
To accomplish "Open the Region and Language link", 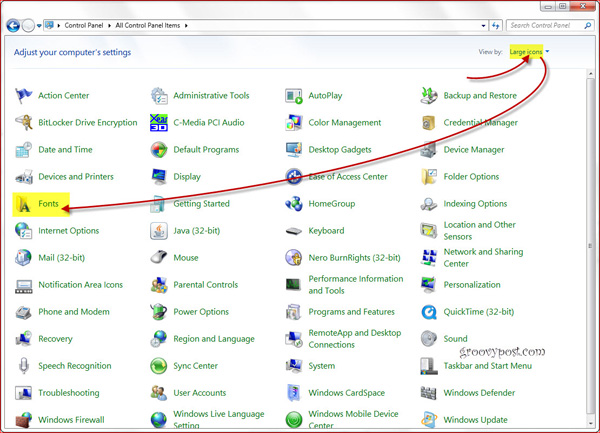I will (214, 339).
